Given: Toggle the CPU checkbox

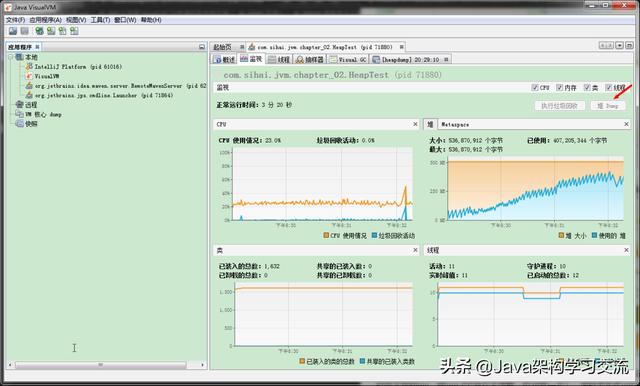Looking at the screenshot, I should [x=534, y=88].
